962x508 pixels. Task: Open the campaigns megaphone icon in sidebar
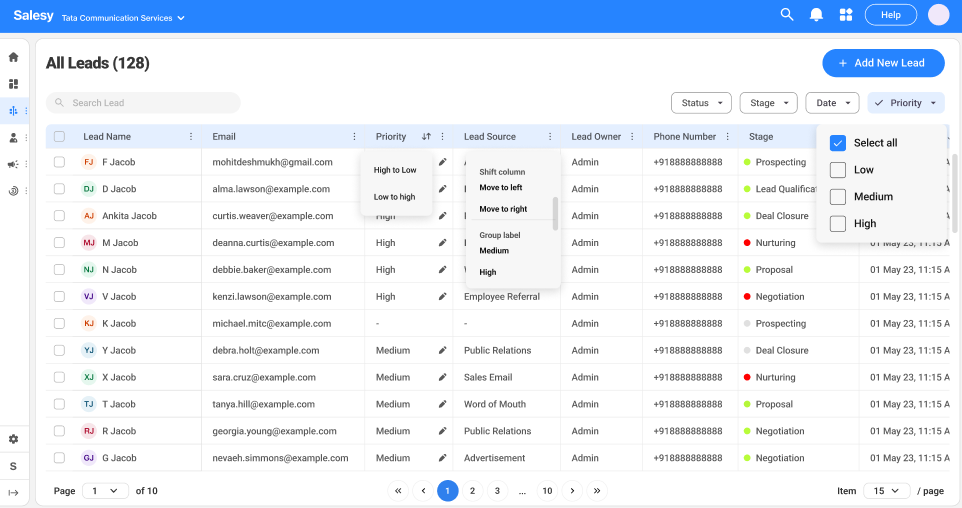[x=13, y=164]
